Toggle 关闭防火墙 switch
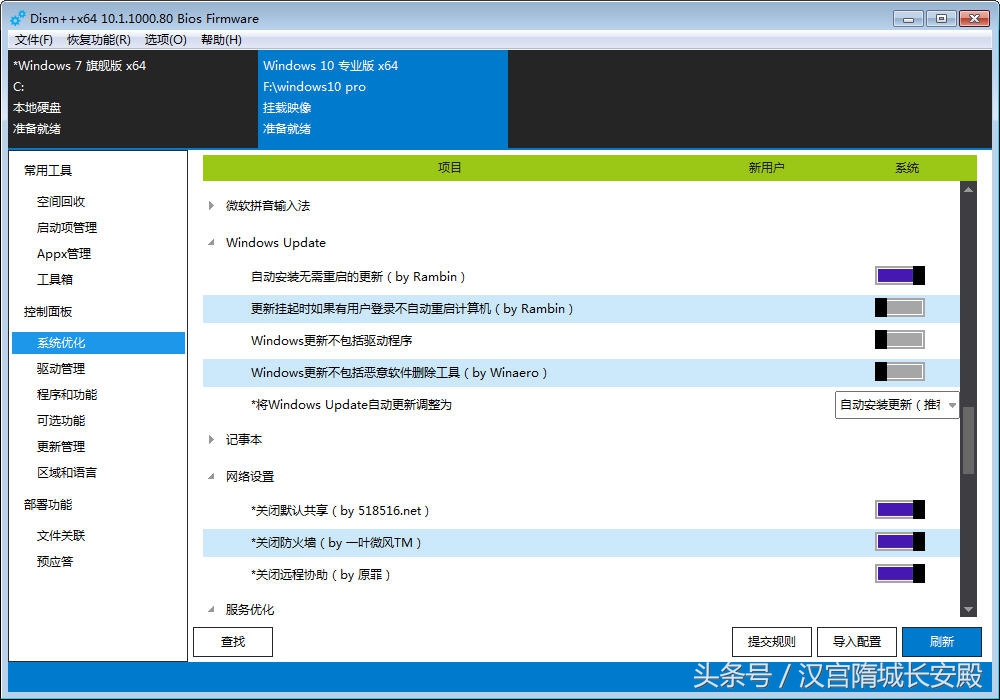1000x700 pixels. pyautogui.click(x=899, y=541)
